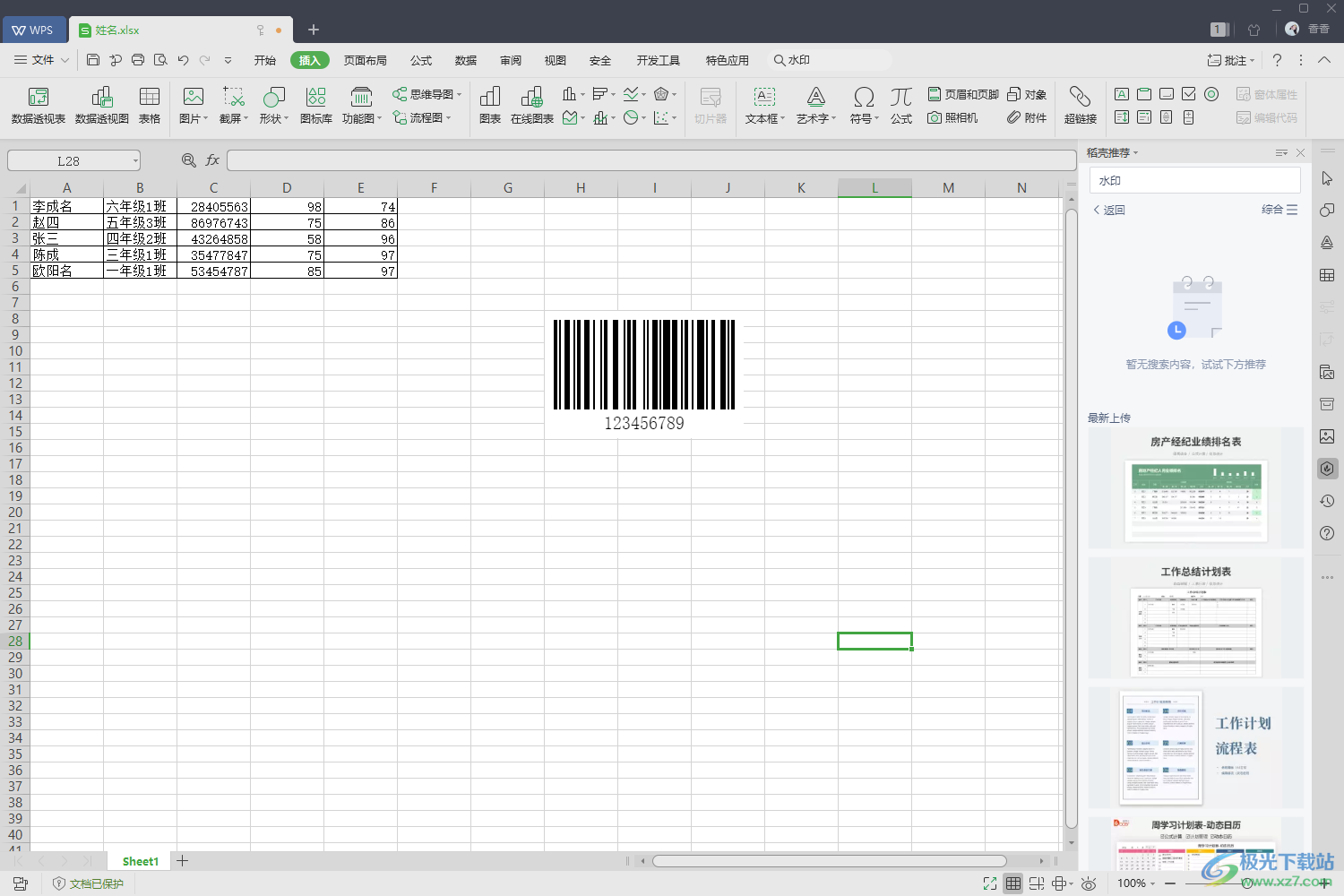
Task: Click the print icon in quick access toolbar
Action: pos(138,60)
